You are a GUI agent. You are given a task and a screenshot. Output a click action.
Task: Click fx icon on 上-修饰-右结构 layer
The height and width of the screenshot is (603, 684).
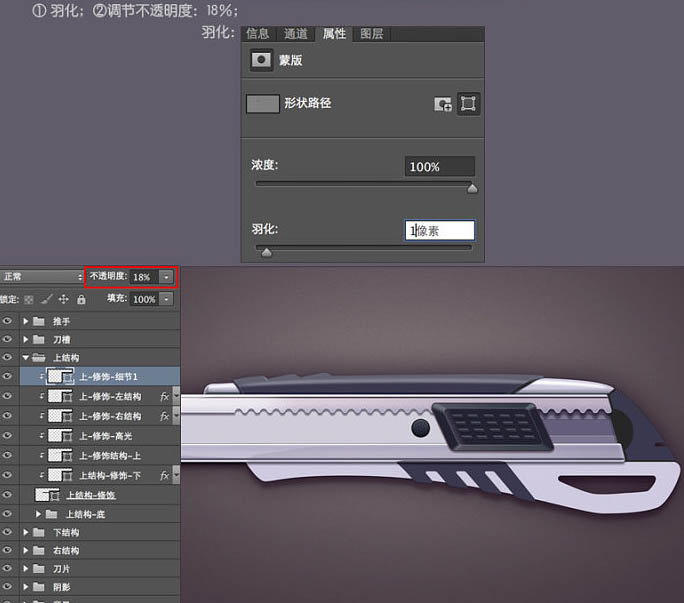[164, 416]
